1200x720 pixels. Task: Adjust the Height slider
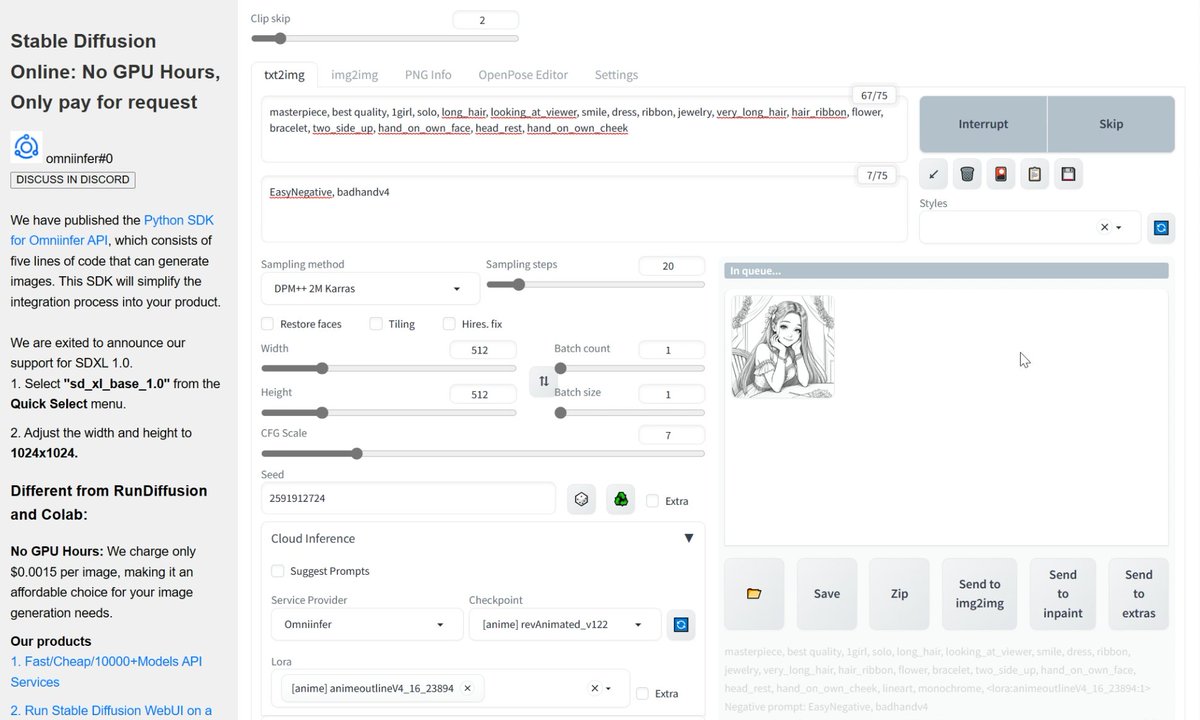(x=389, y=412)
